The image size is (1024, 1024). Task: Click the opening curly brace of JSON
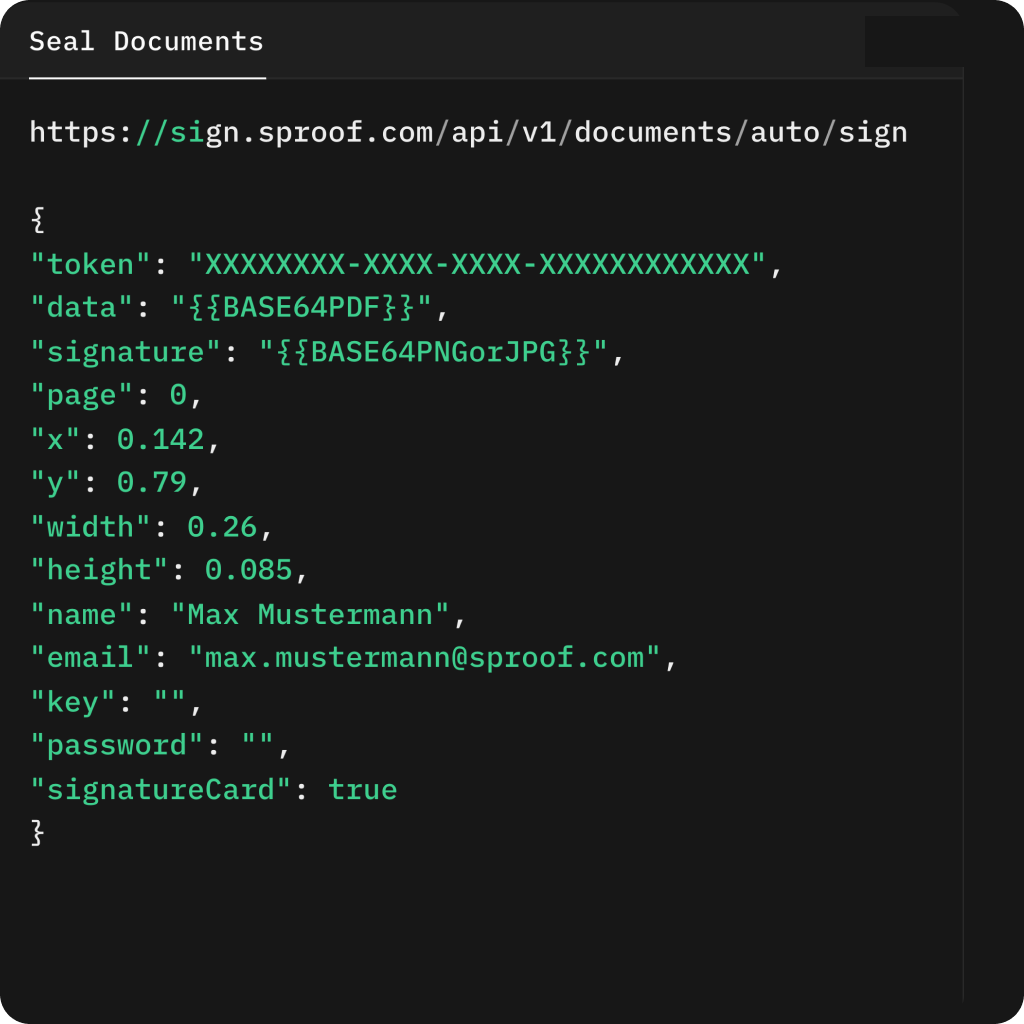pyautogui.click(x=37, y=220)
